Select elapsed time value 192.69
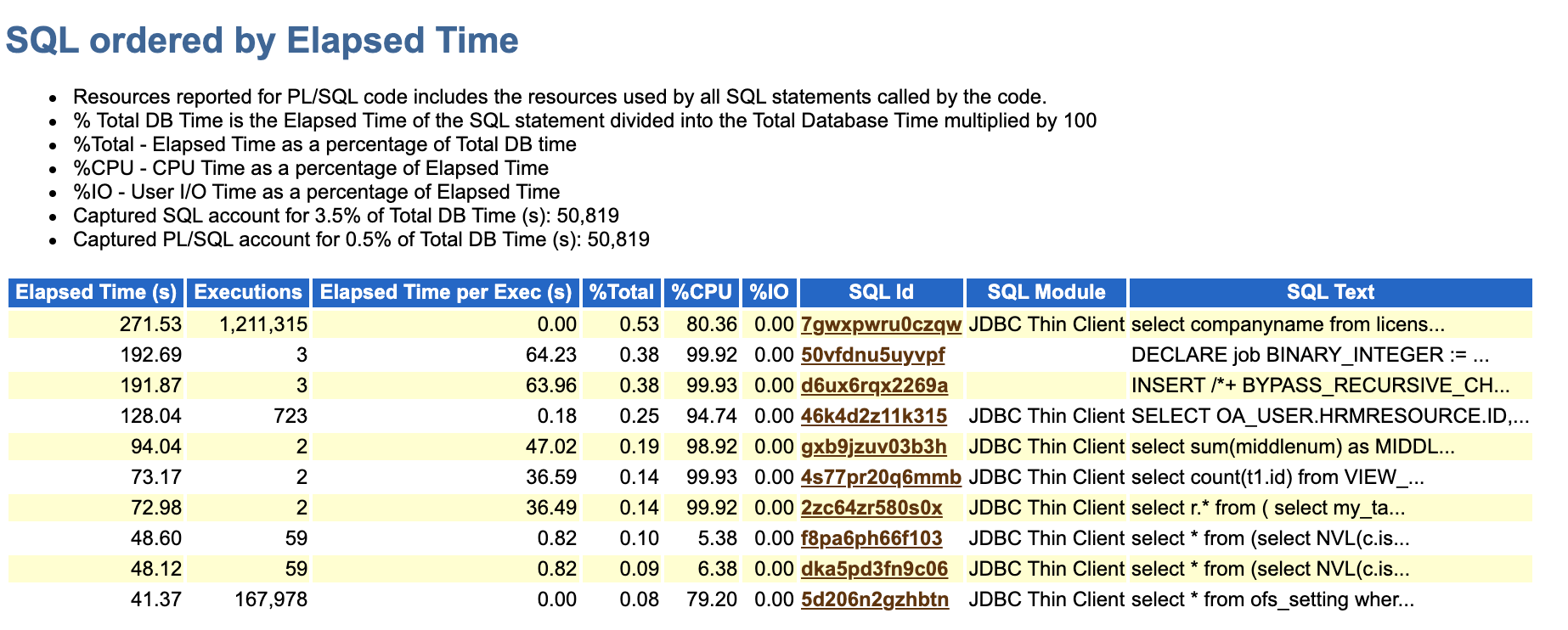The width and height of the screenshot is (1568, 630). click(151, 355)
